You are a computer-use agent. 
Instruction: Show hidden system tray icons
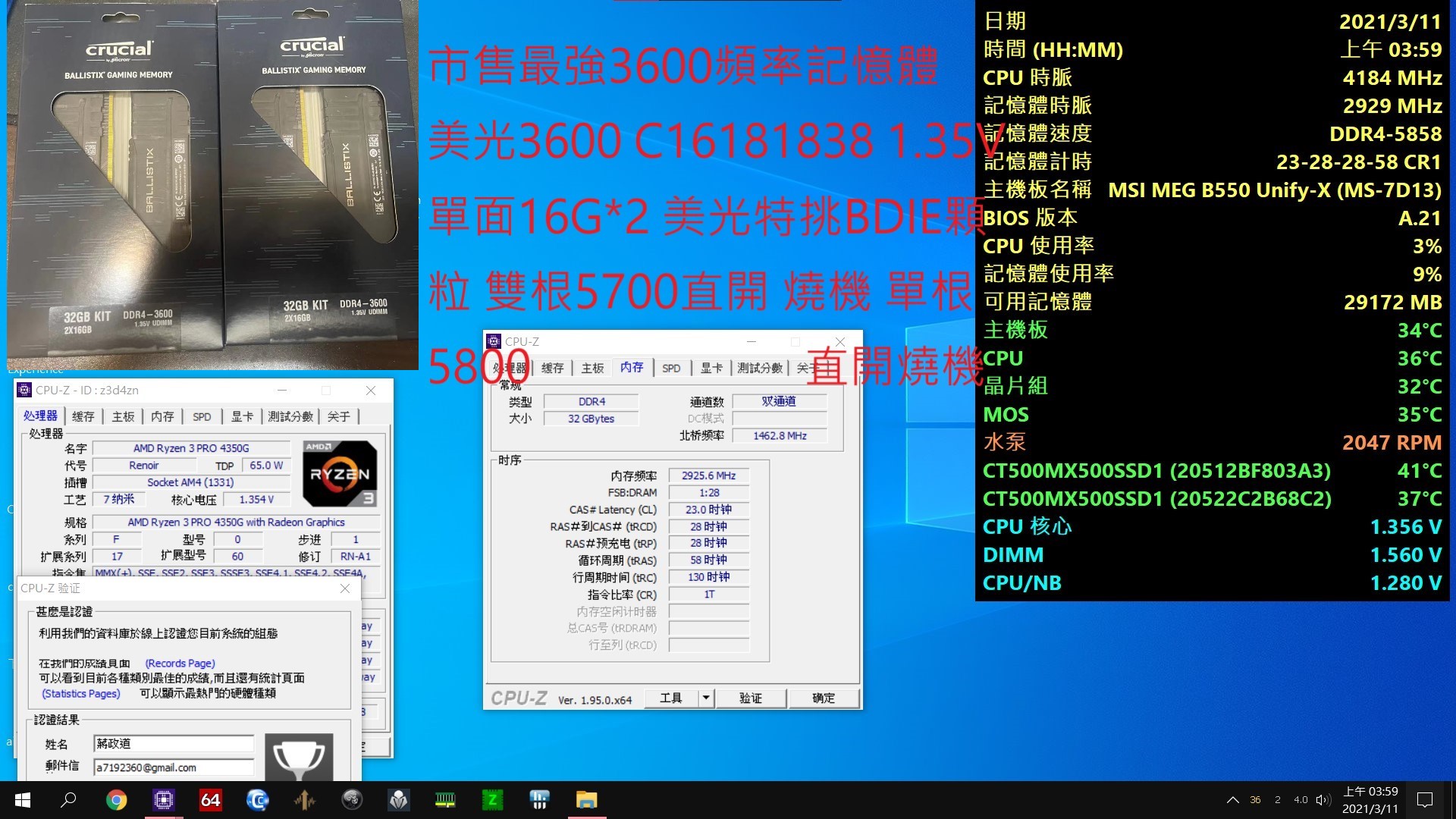pos(1233,800)
